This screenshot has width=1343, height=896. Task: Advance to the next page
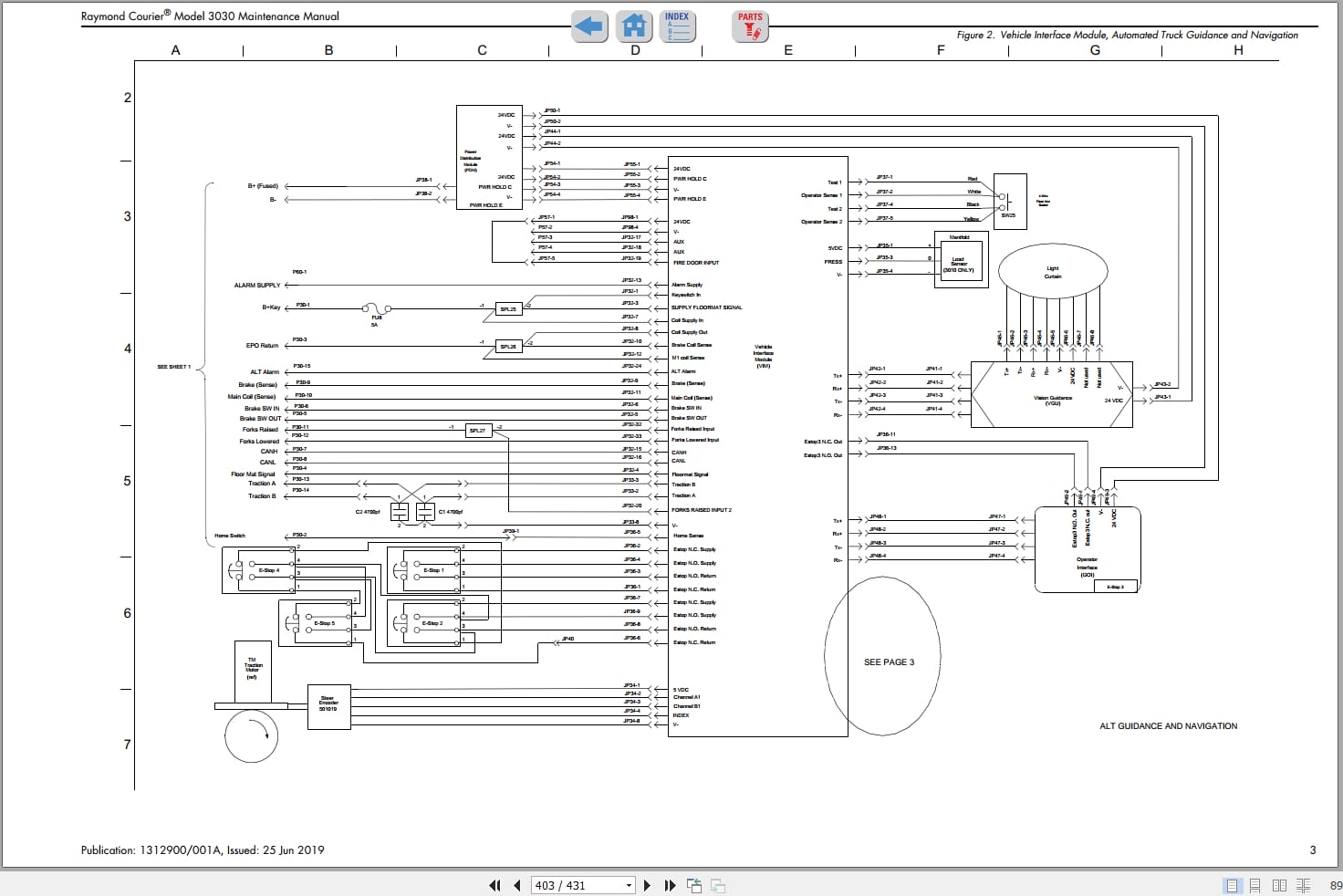point(647,885)
